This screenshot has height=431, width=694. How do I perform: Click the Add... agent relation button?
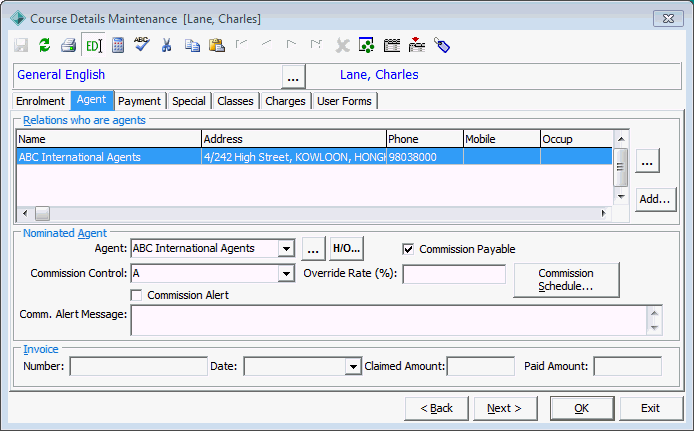click(655, 199)
